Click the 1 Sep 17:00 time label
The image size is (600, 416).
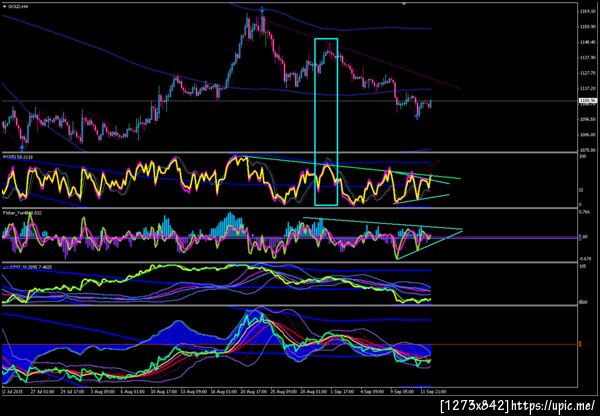coord(343,392)
